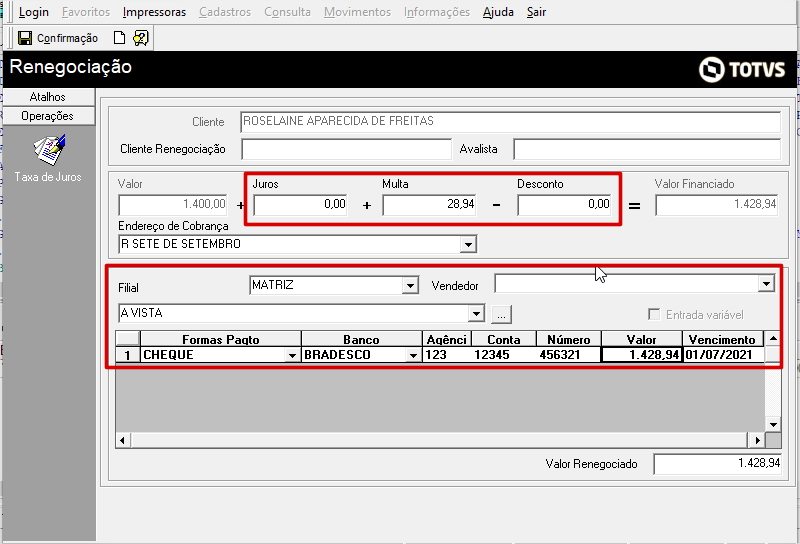This screenshot has width=800, height=544.
Task: Click the Confirmação save icon
Action: coord(24,38)
